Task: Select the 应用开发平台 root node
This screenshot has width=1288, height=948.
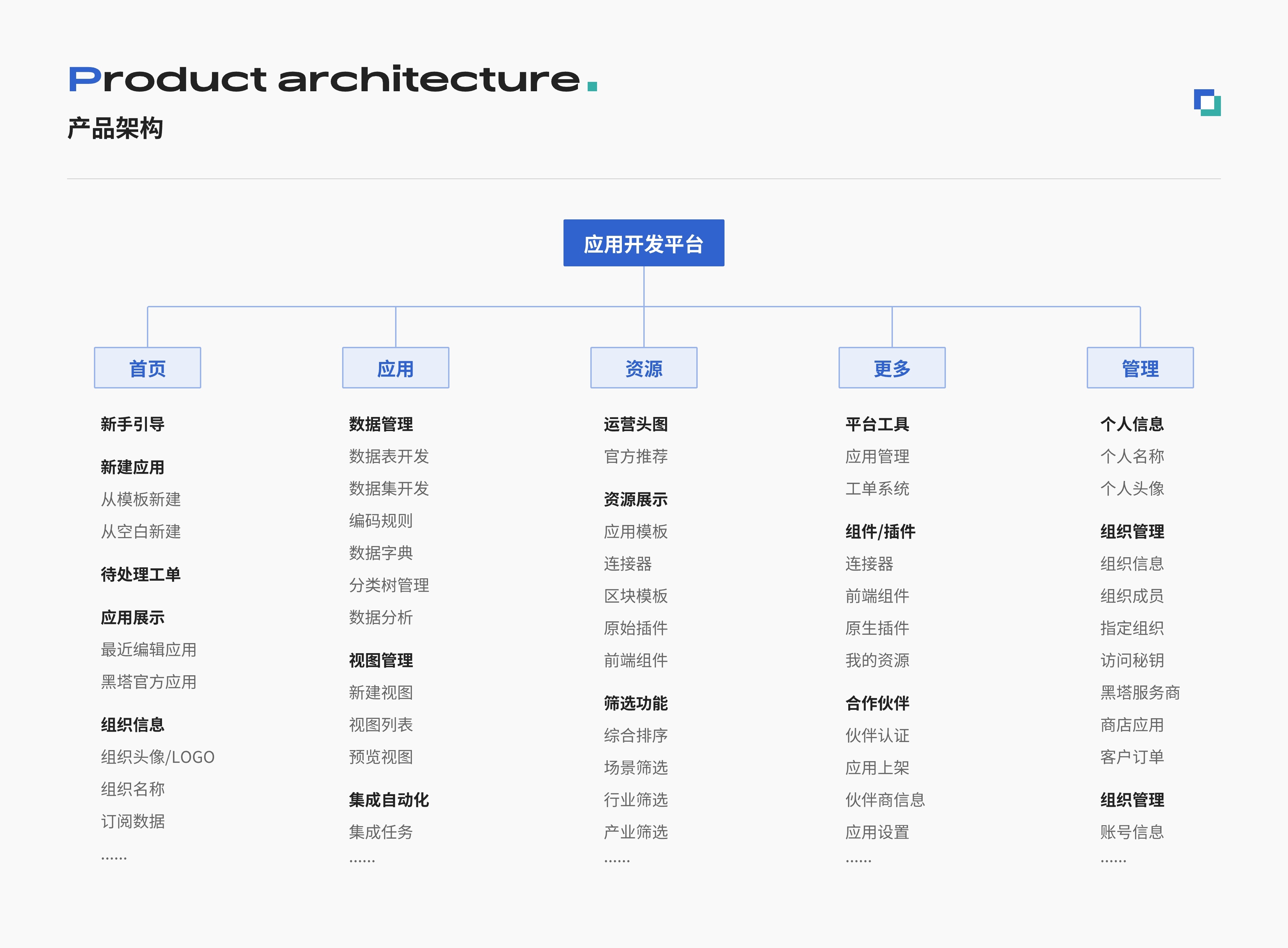Action: click(x=643, y=243)
